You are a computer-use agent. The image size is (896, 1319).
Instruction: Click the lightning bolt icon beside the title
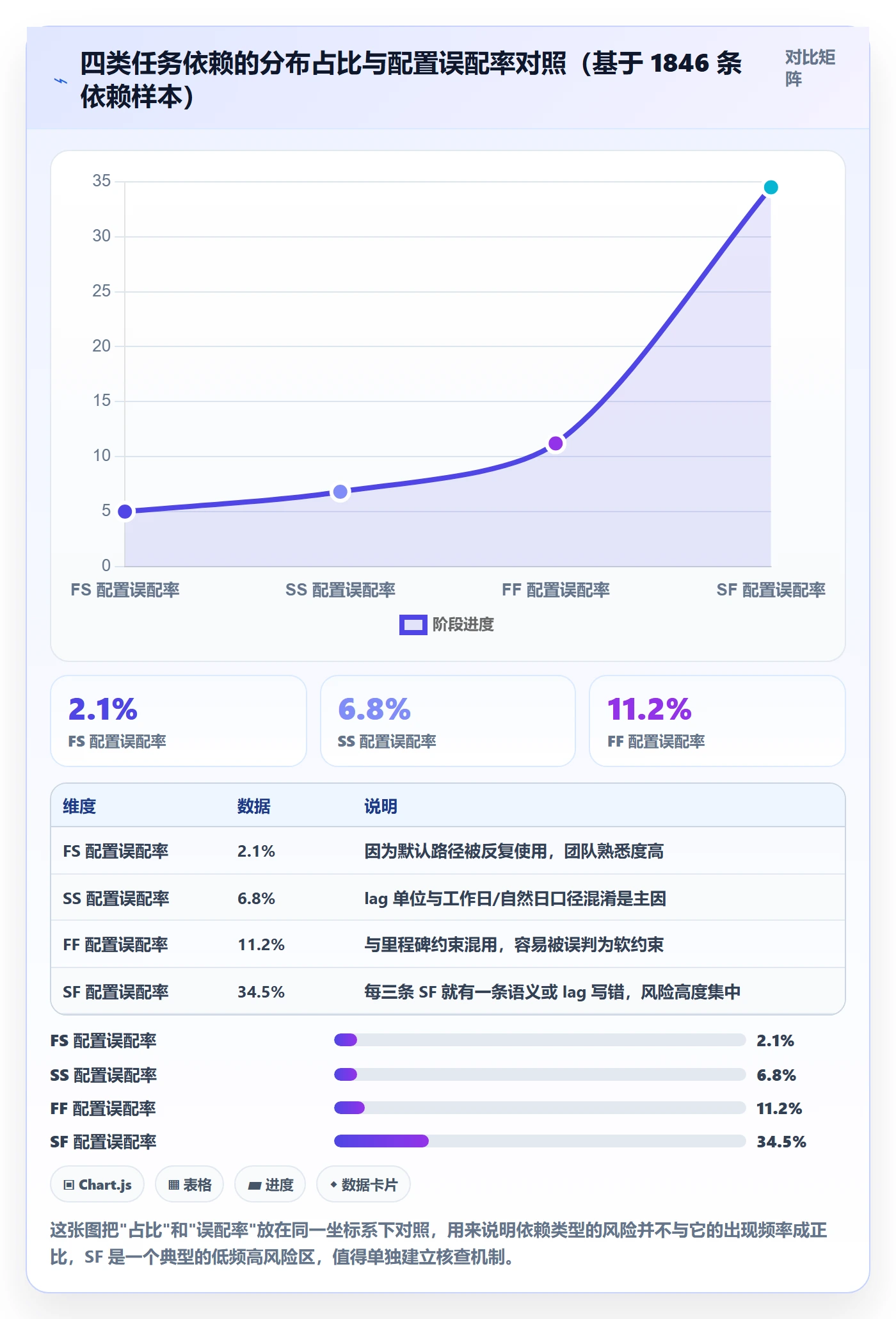(x=60, y=81)
